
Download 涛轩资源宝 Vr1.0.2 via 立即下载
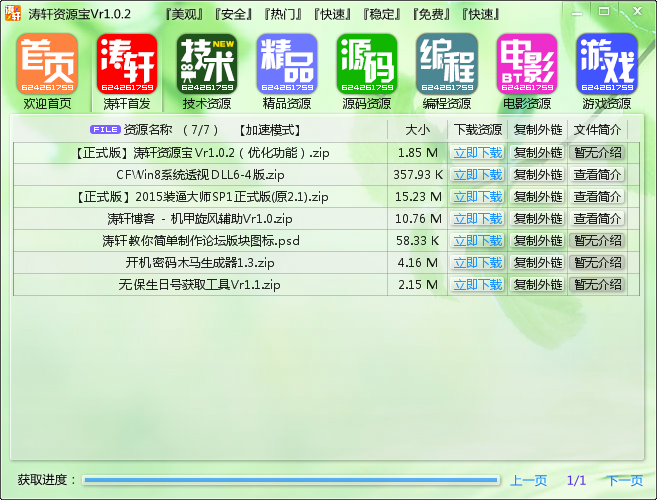click(x=478, y=153)
